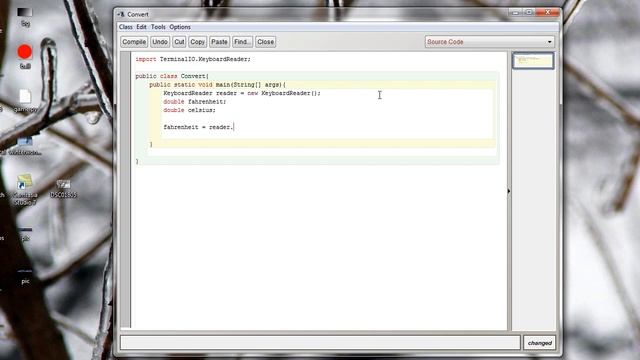This screenshot has height=360, width=640.
Task: Click the 'changed' status indicator
Action: pyautogui.click(x=540, y=343)
